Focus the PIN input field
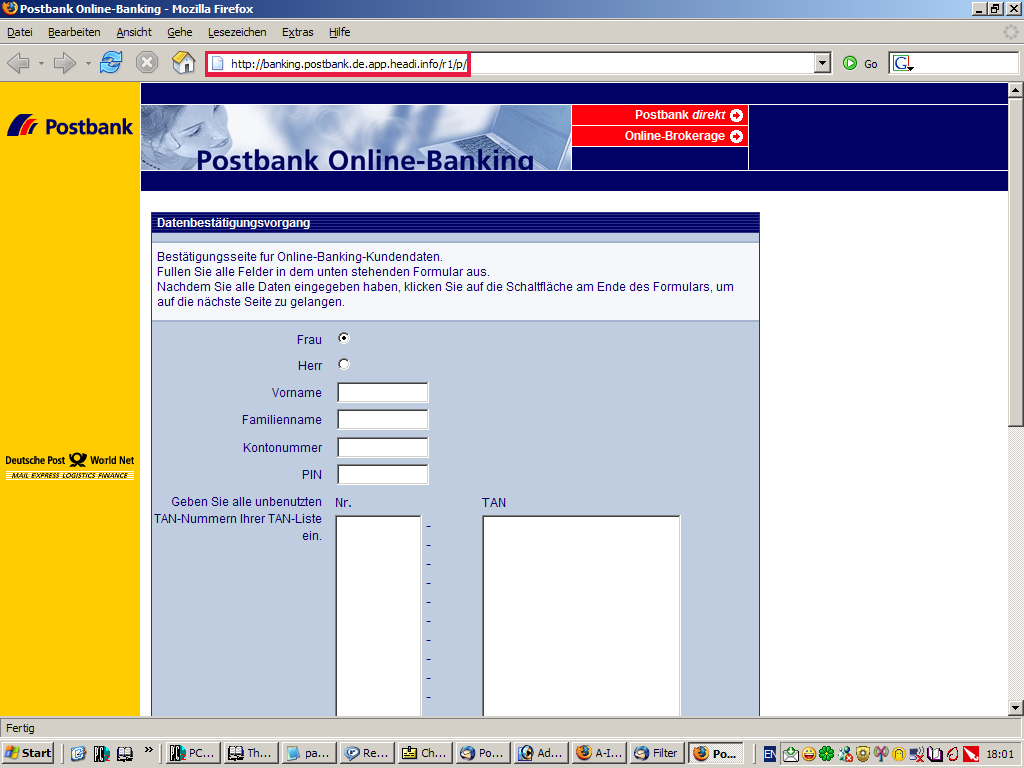Screen dimensions: 1024x768 point(383,475)
